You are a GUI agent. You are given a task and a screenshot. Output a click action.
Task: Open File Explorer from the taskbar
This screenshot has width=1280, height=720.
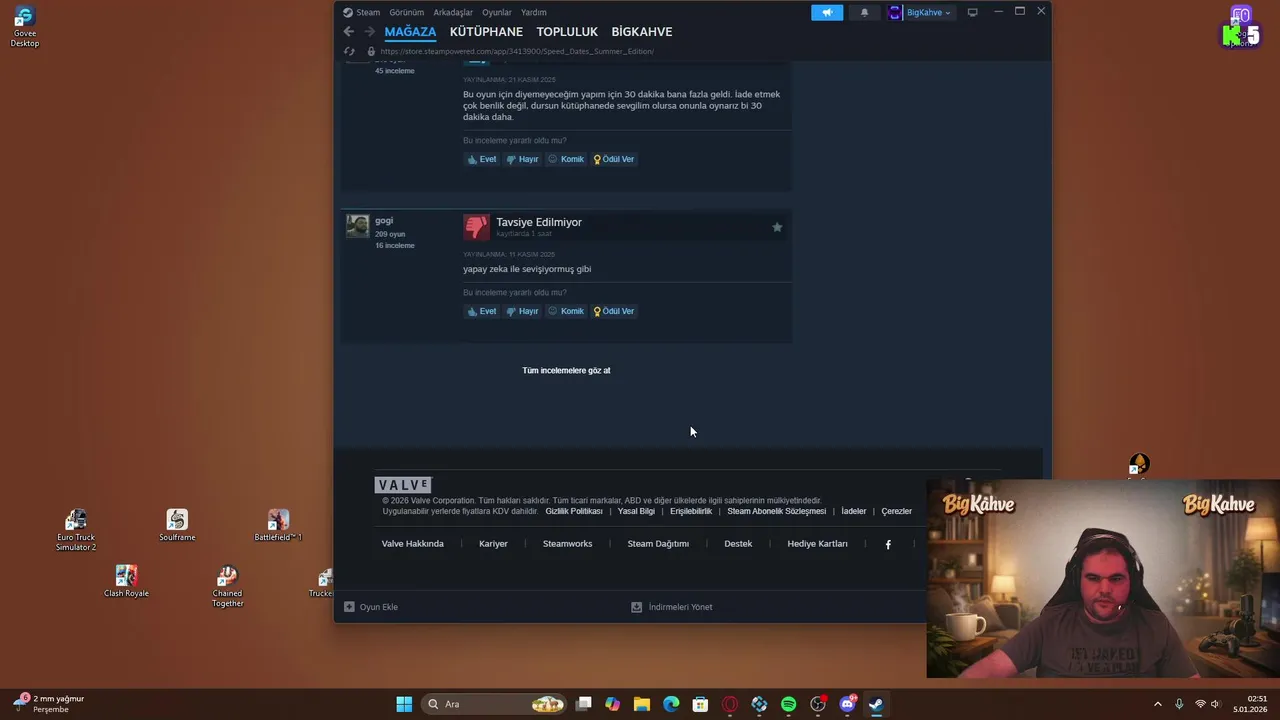642,704
